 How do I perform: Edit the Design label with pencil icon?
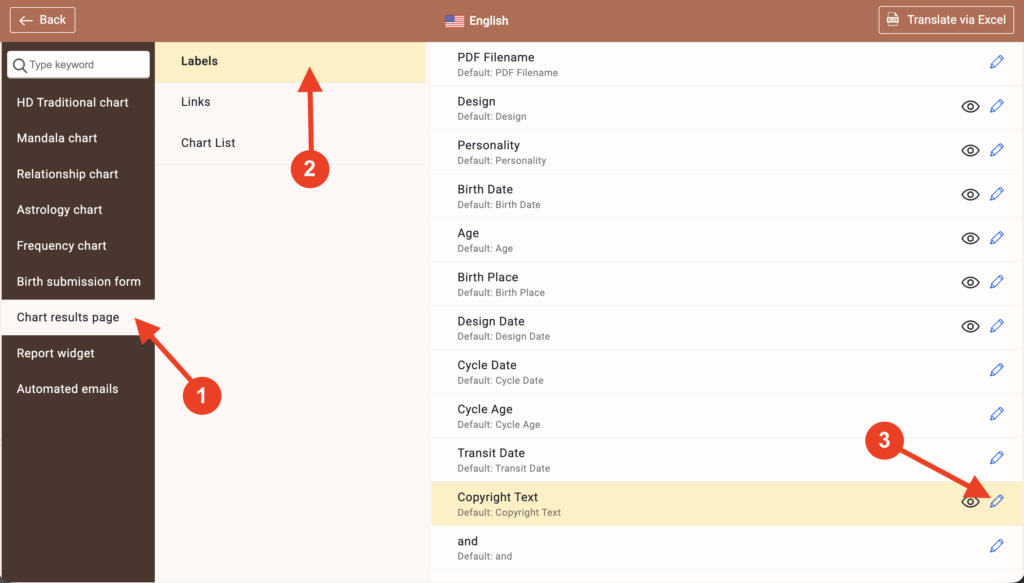click(x=996, y=106)
